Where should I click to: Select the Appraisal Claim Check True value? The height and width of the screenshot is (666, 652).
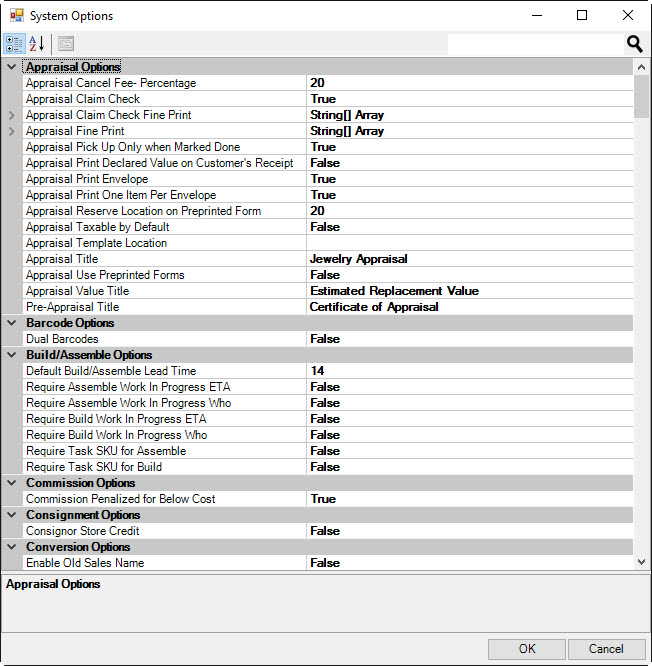pos(468,99)
